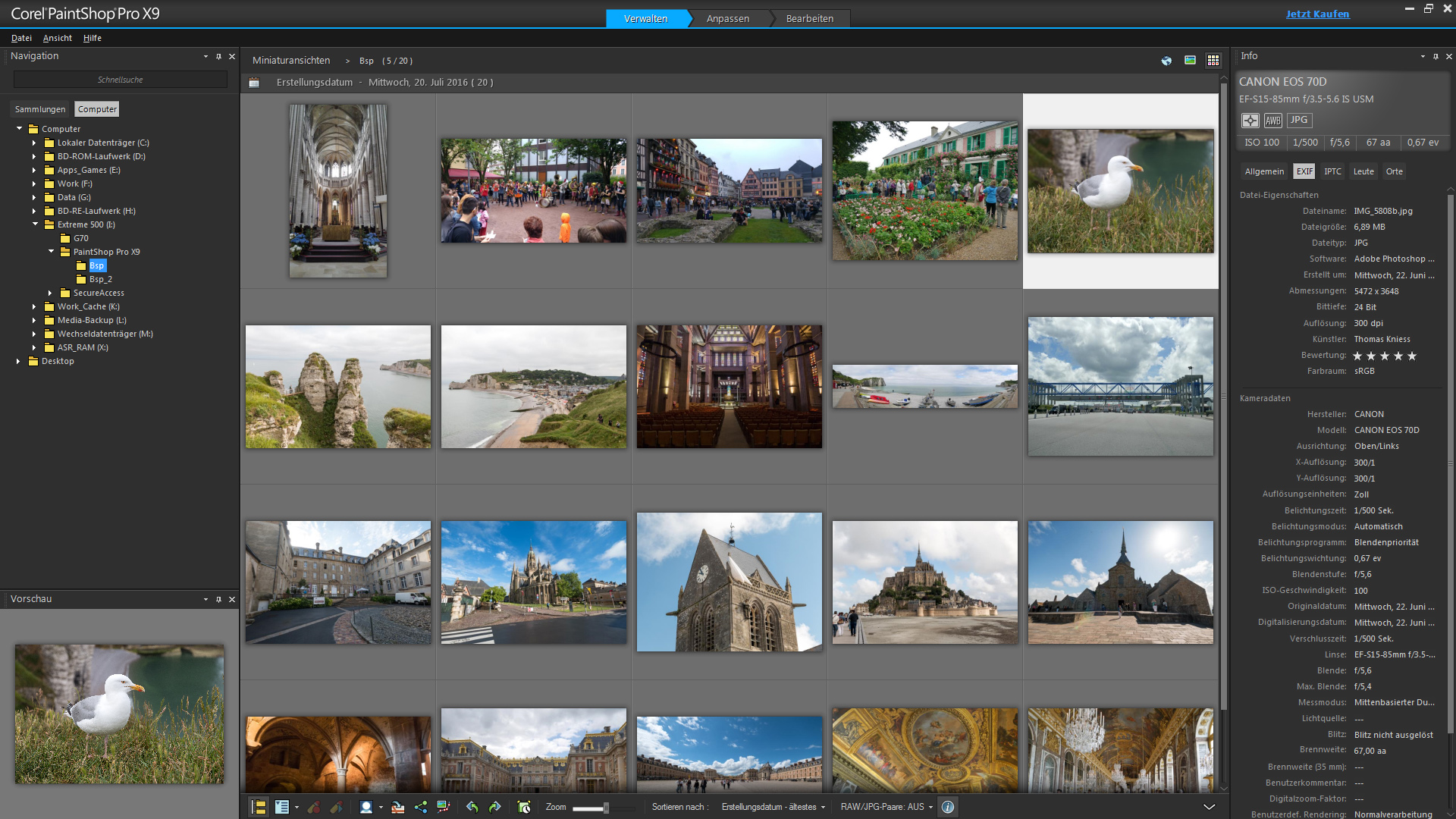Click the calendar icon beside Erstellungsdatum
Viewport: 1456px width, 819px height.
[254, 83]
